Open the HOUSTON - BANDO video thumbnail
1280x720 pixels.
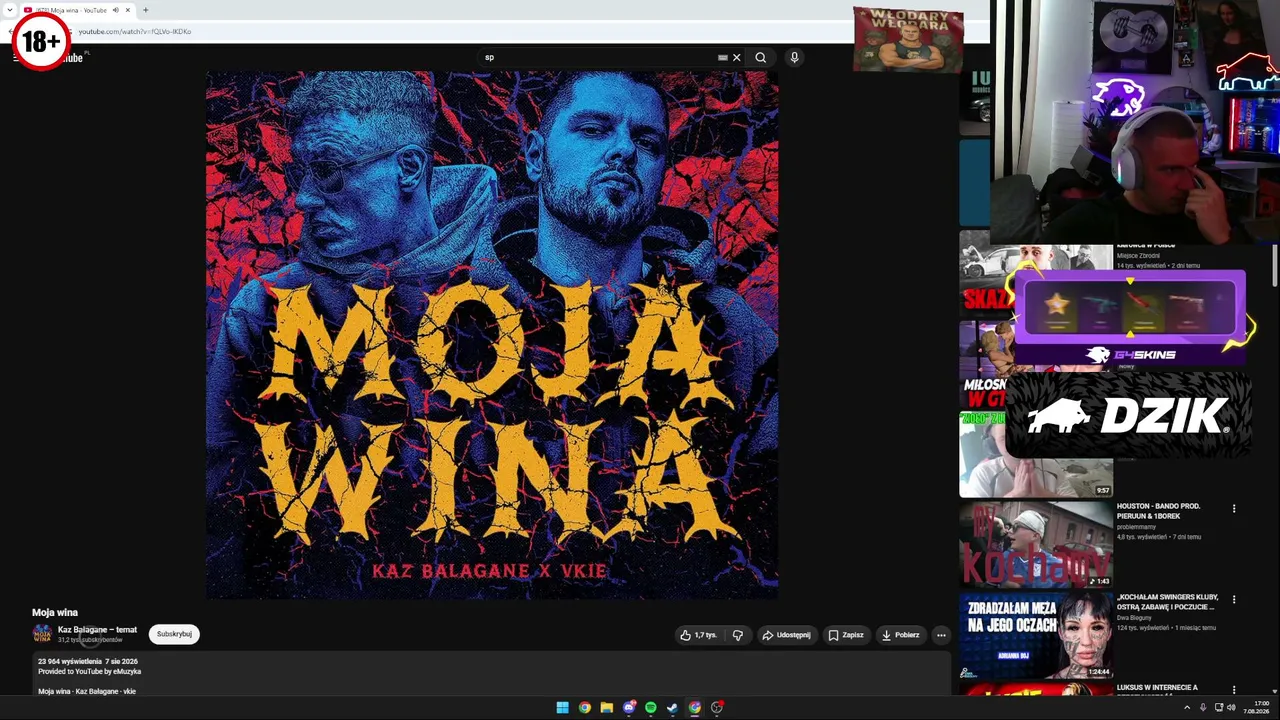(1036, 544)
